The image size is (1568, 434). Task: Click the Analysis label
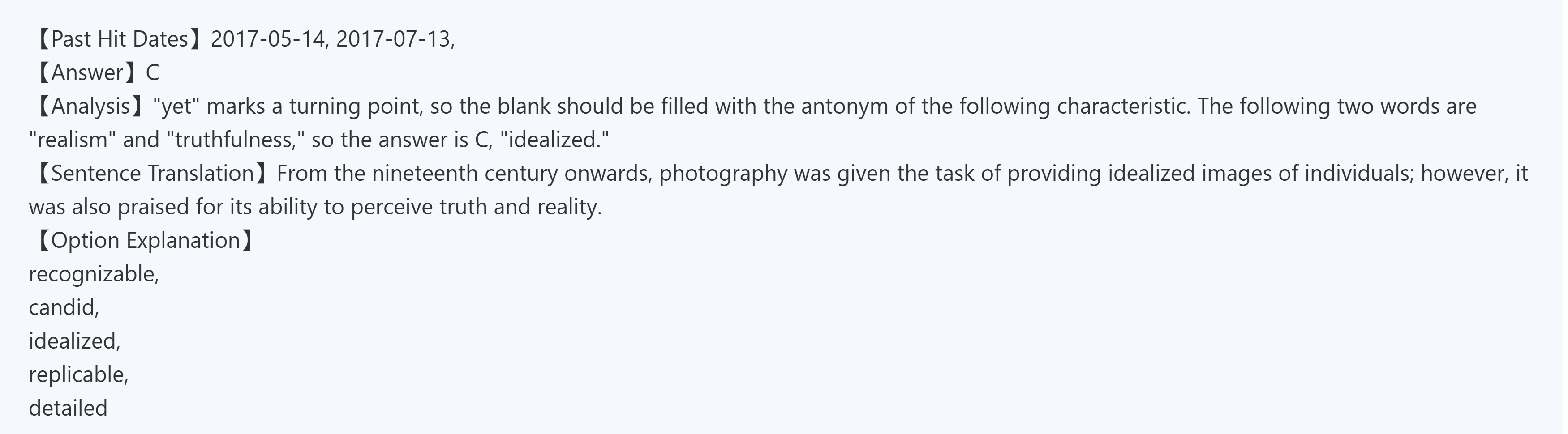pos(91,106)
